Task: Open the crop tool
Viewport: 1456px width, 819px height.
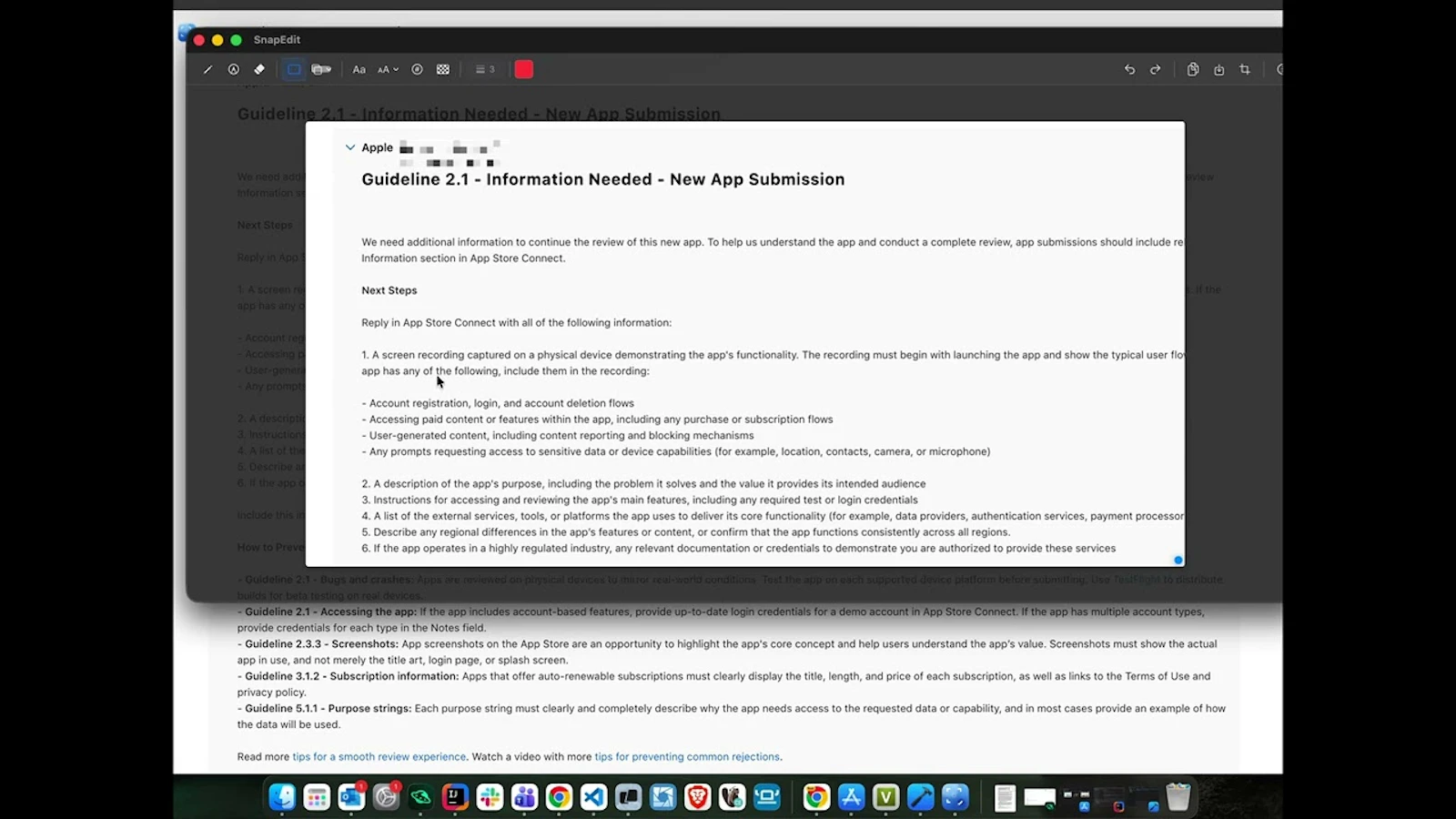Action: [1245, 69]
